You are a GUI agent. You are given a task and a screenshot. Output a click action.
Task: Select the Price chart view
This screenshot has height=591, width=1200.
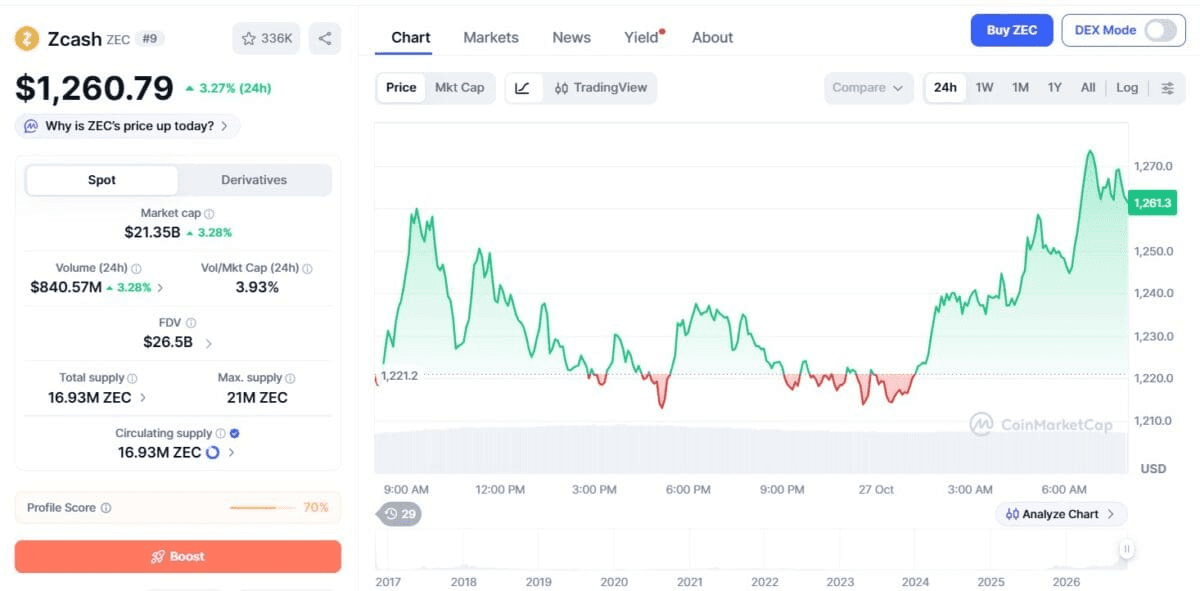(401, 88)
